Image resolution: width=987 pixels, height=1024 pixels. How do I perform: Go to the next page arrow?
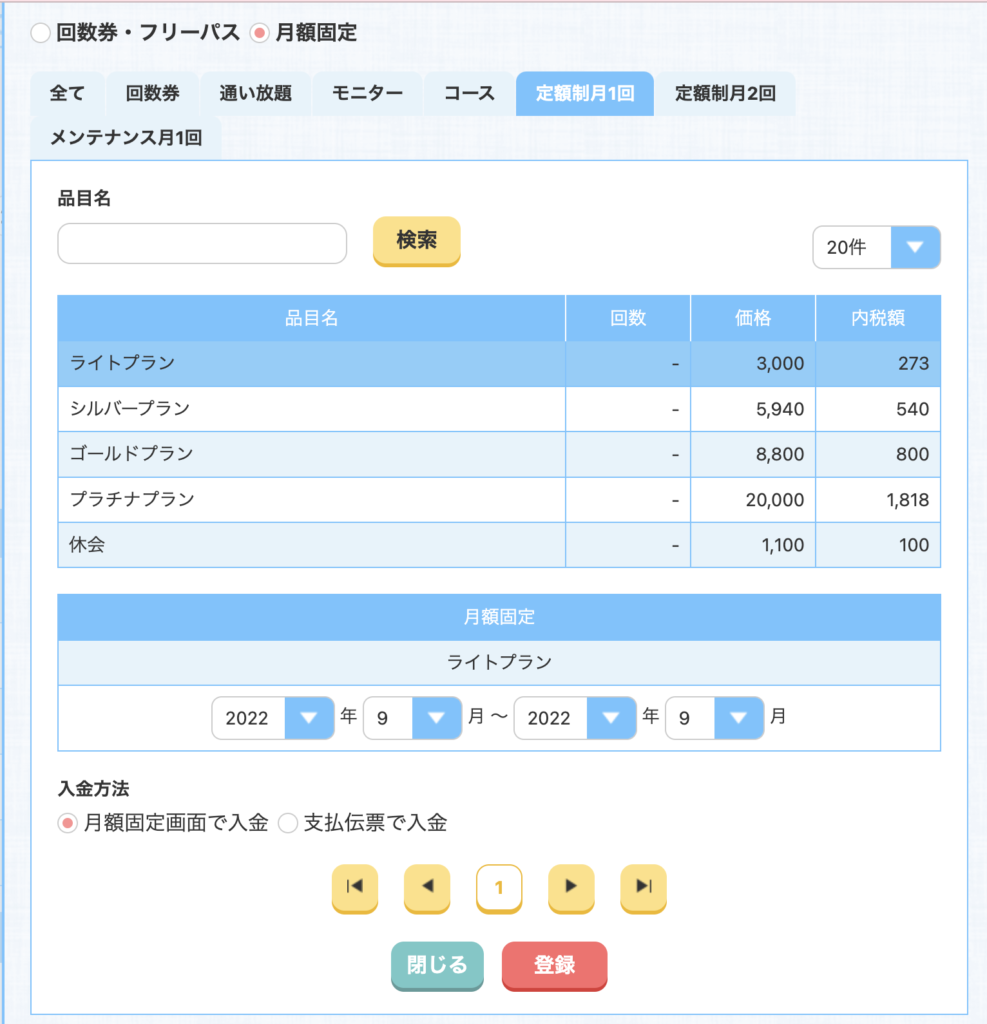point(571,887)
